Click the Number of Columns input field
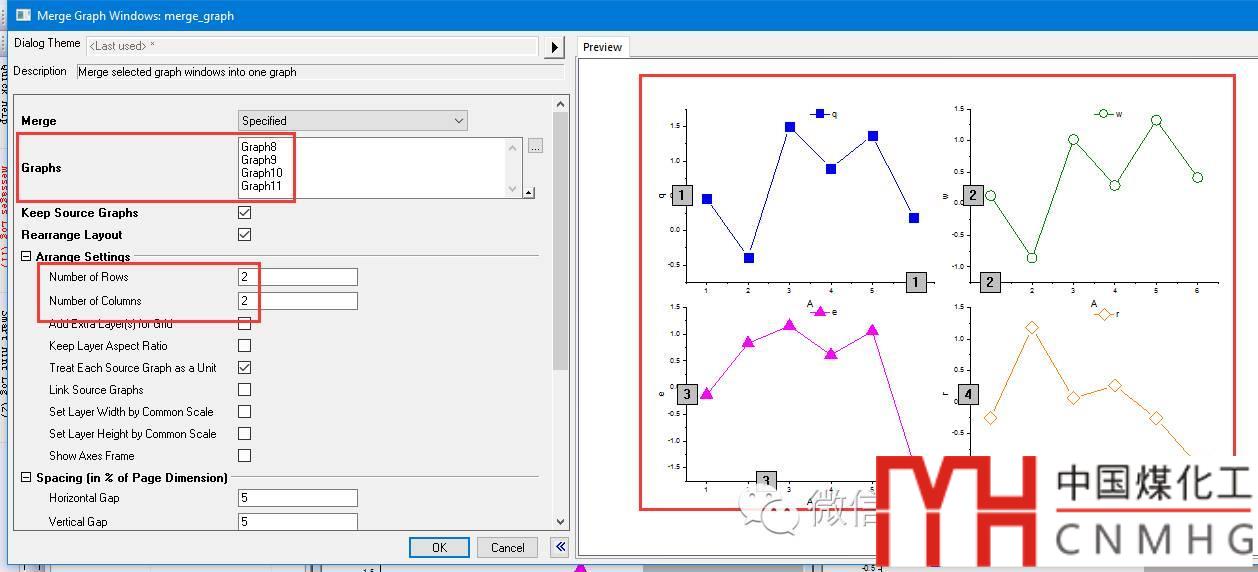 point(297,301)
